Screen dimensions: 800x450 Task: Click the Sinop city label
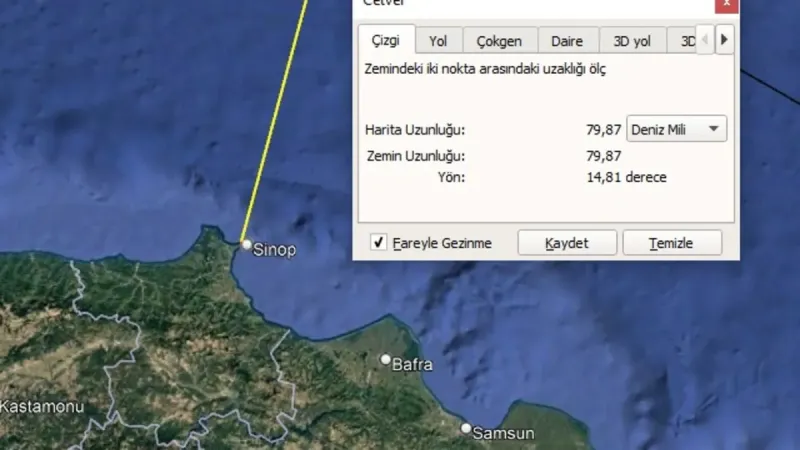tap(274, 250)
